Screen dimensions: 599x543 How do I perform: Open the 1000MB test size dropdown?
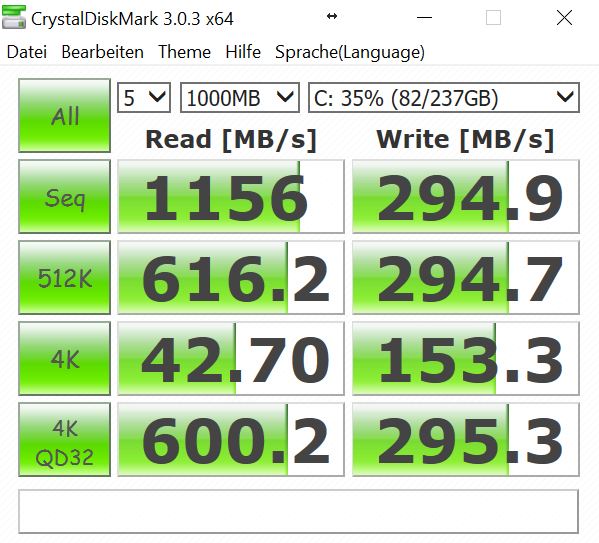click(240, 97)
